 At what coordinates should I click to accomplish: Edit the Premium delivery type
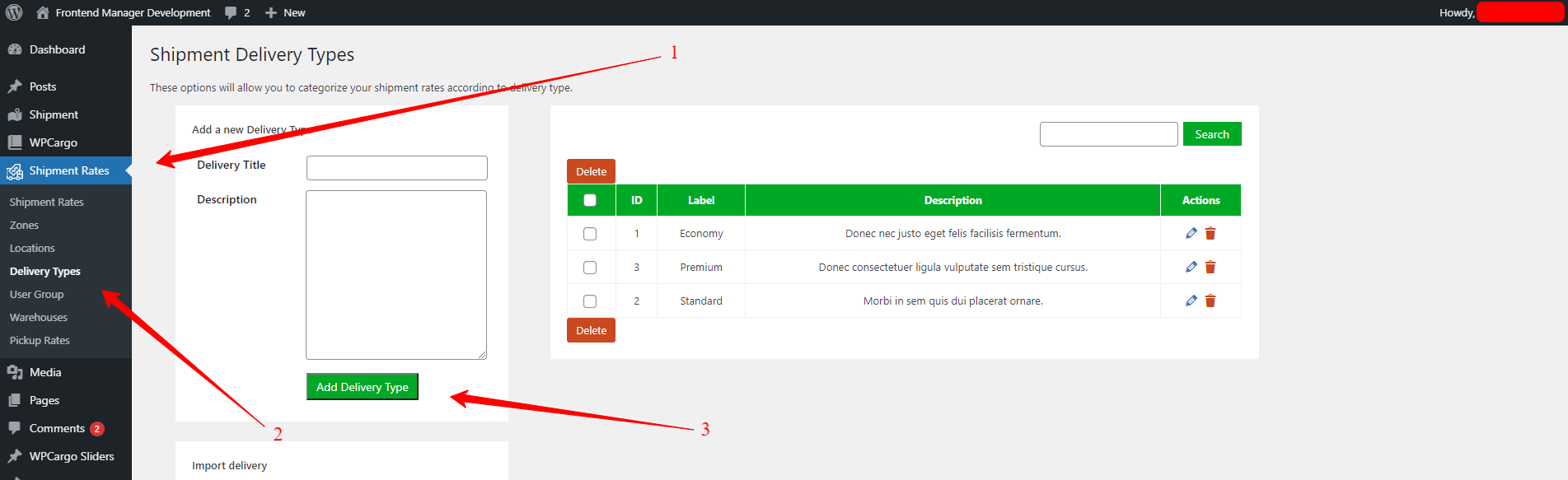(x=1191, y=267)
